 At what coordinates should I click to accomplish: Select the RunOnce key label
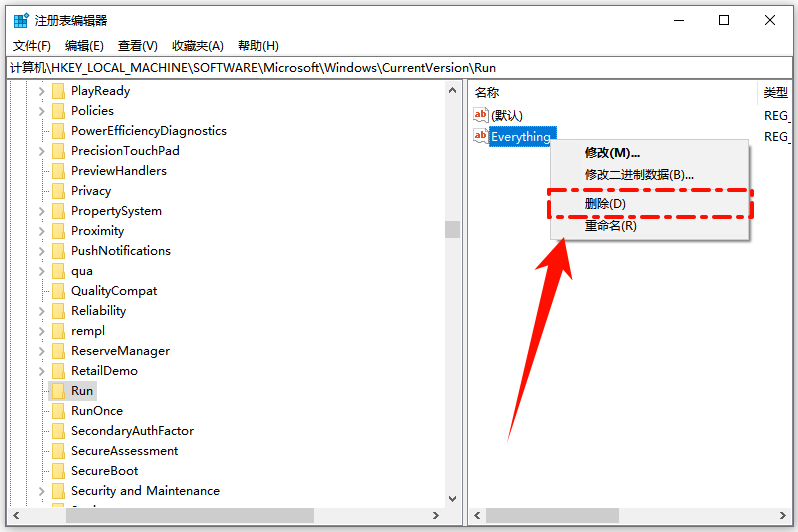click(x=97, y=411)
